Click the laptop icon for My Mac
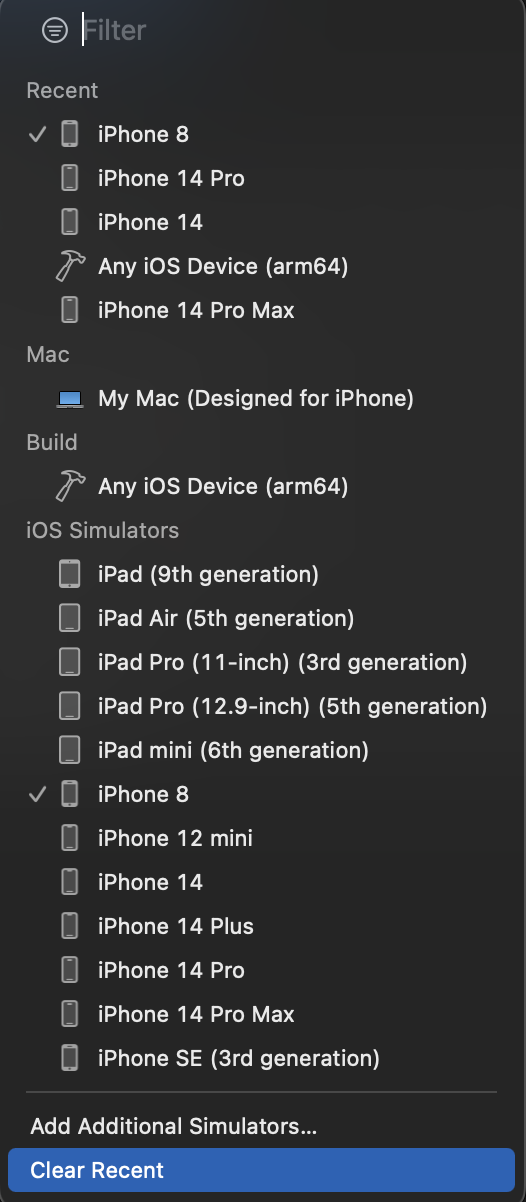 click(x=69, y=399)
